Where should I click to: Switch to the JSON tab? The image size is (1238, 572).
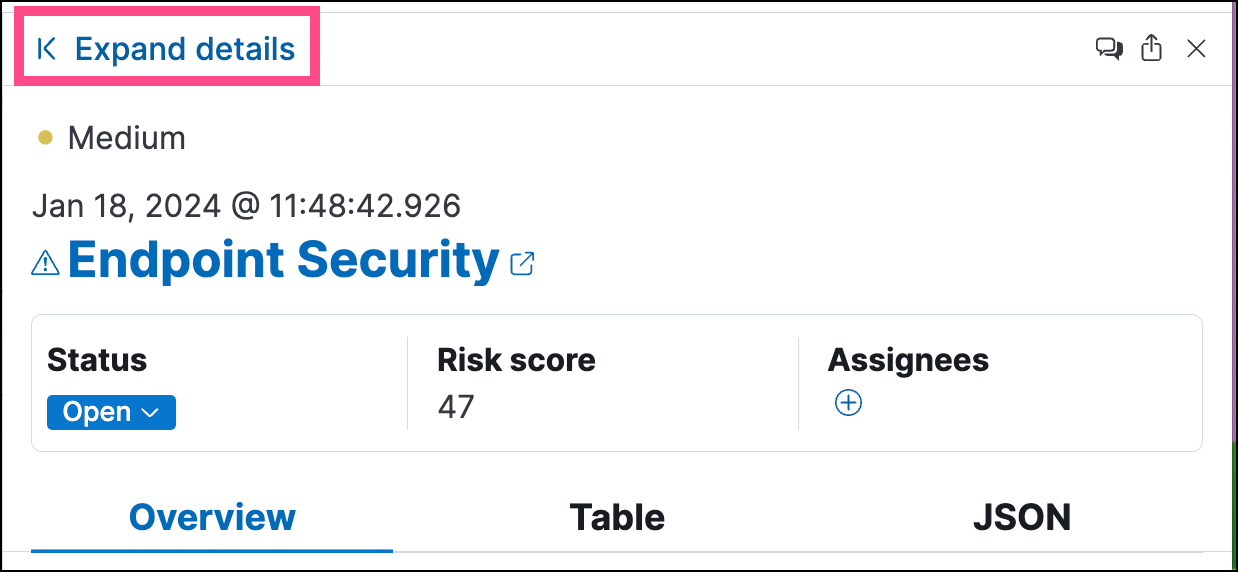click(1021, 517)
